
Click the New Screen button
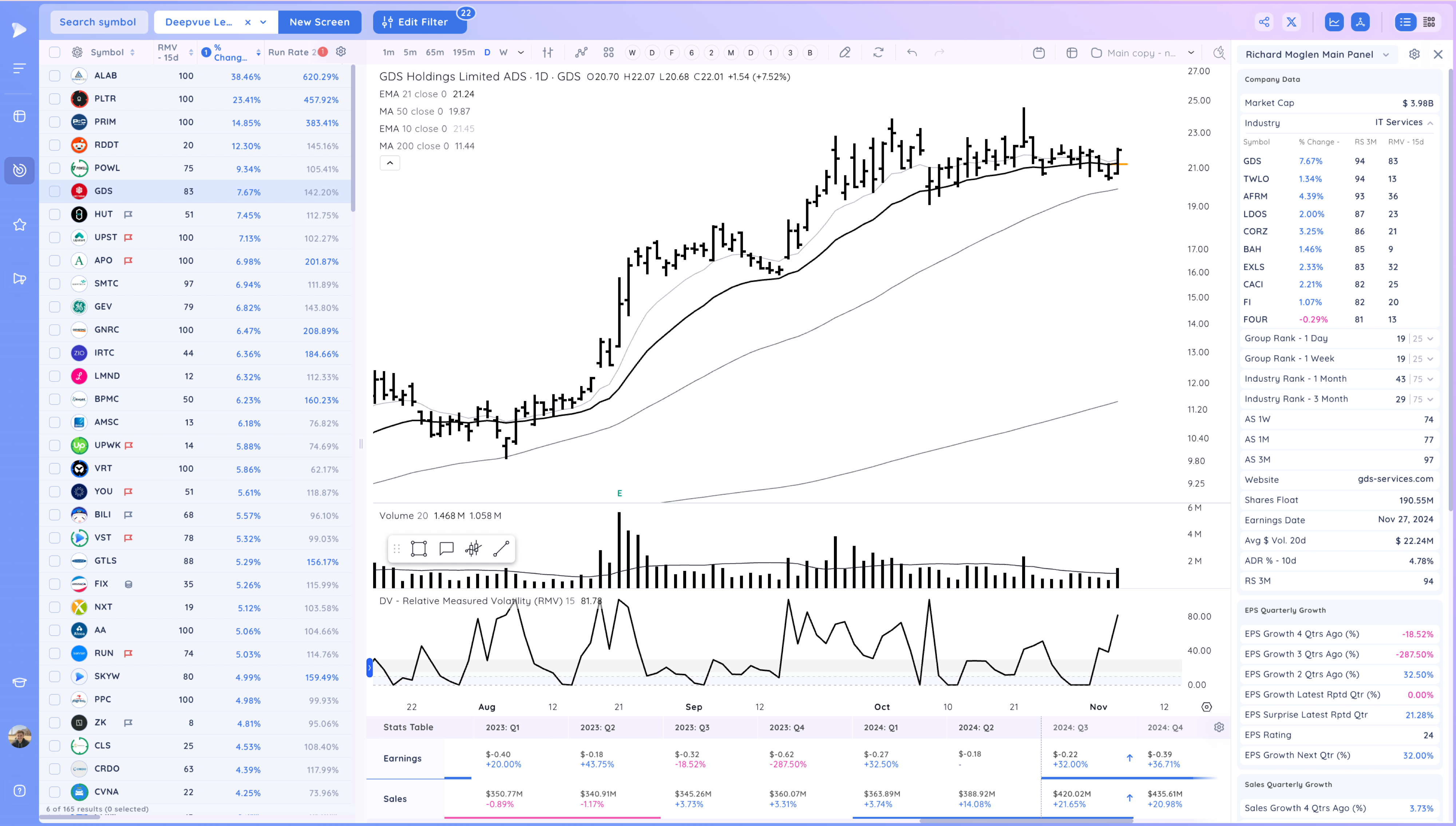click(320, 22)
